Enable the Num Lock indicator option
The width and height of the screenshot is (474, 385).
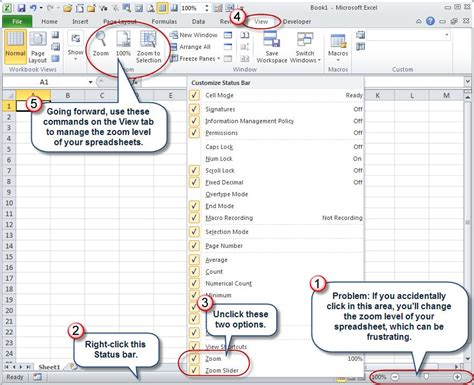pyautogui.click(x=276, y=159)
